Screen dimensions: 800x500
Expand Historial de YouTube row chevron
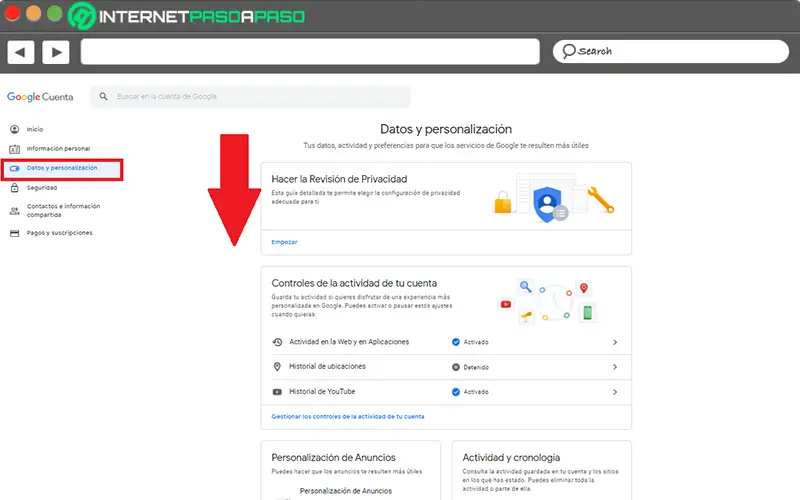tap(615, 392)
